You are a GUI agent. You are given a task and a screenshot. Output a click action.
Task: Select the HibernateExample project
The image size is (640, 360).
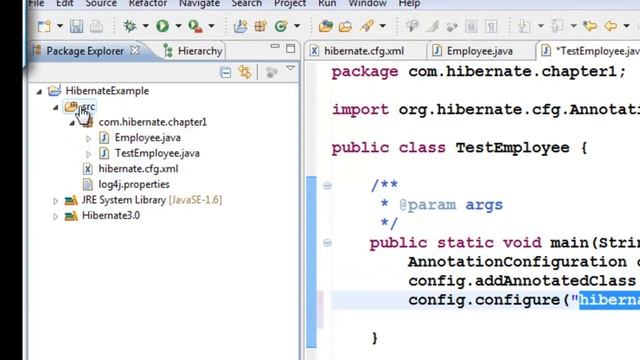[107, 91]
